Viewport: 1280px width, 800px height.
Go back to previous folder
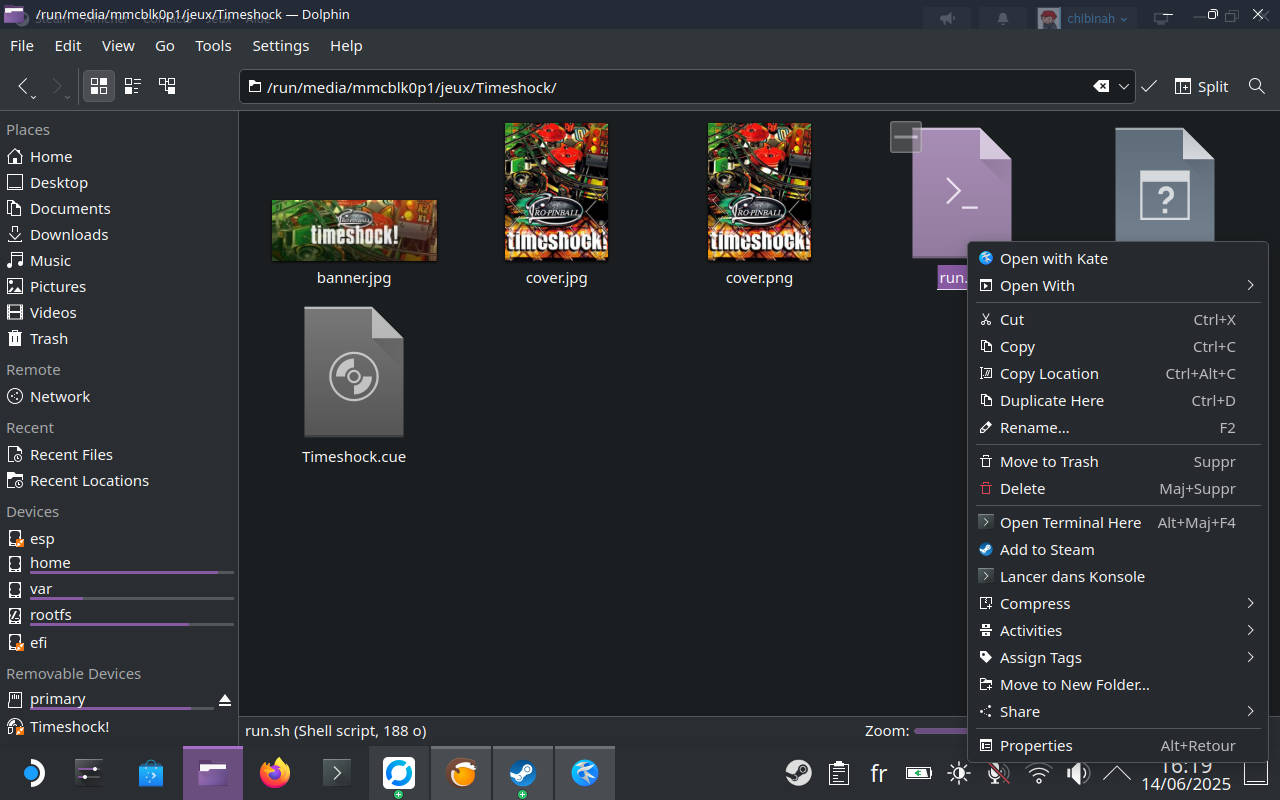pos(25,87)
